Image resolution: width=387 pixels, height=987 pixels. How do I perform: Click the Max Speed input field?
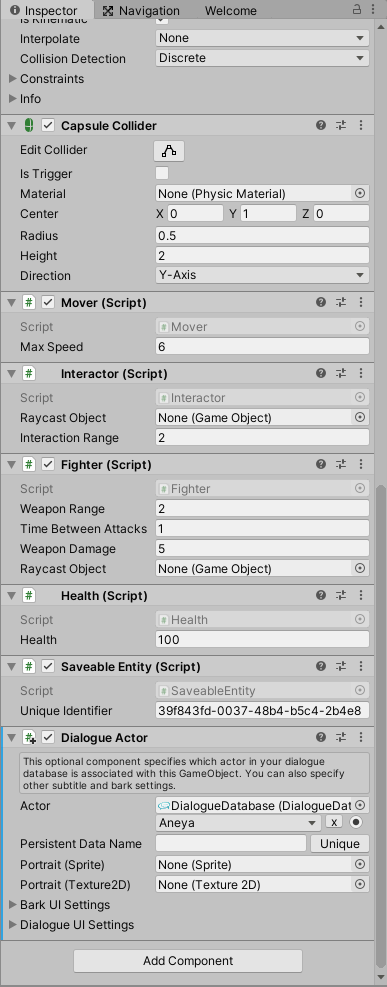coord(262,347)
